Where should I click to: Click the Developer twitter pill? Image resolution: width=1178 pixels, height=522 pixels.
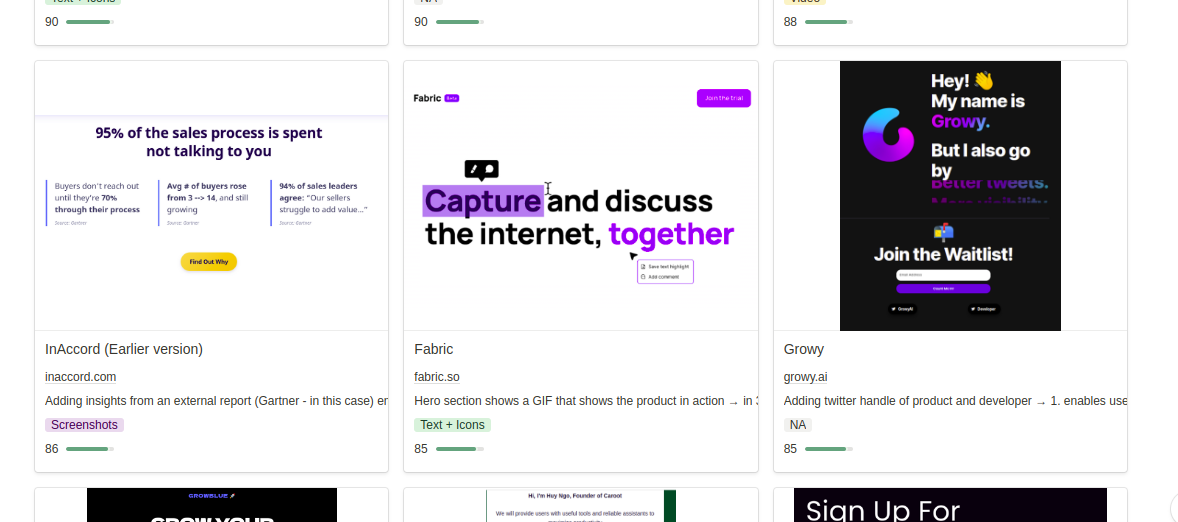coord(984,309)
